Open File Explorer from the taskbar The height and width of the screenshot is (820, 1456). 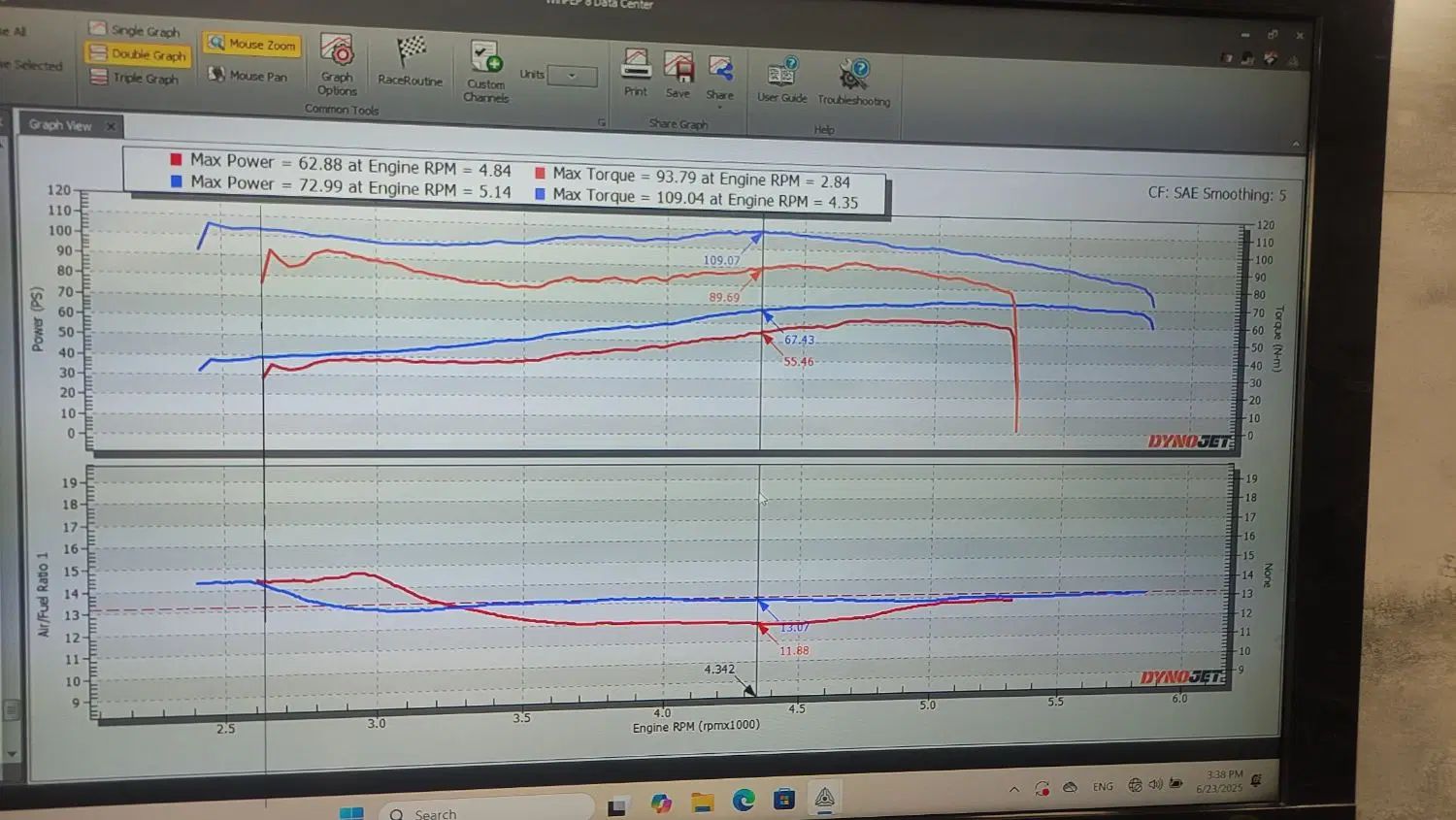[x=703, y=802]
